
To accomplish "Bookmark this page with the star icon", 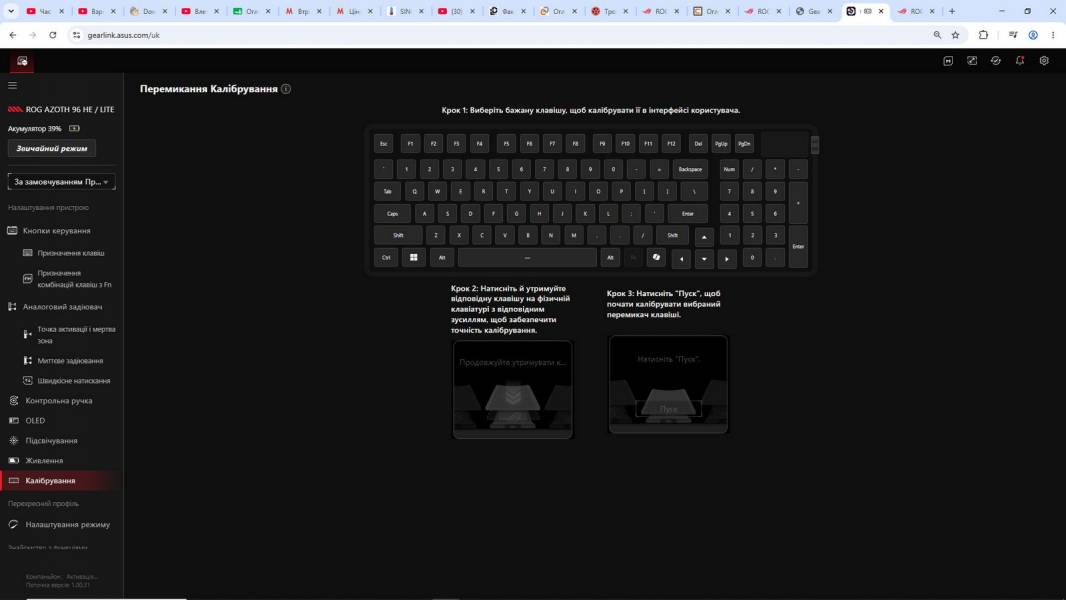I will click(955, 35).
